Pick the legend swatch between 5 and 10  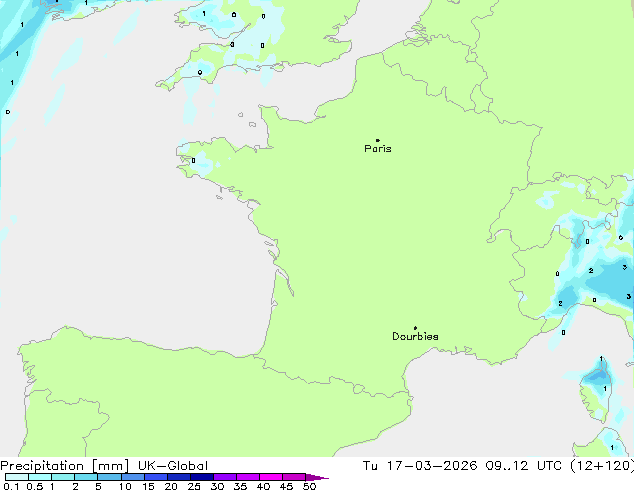coord(109,477)
